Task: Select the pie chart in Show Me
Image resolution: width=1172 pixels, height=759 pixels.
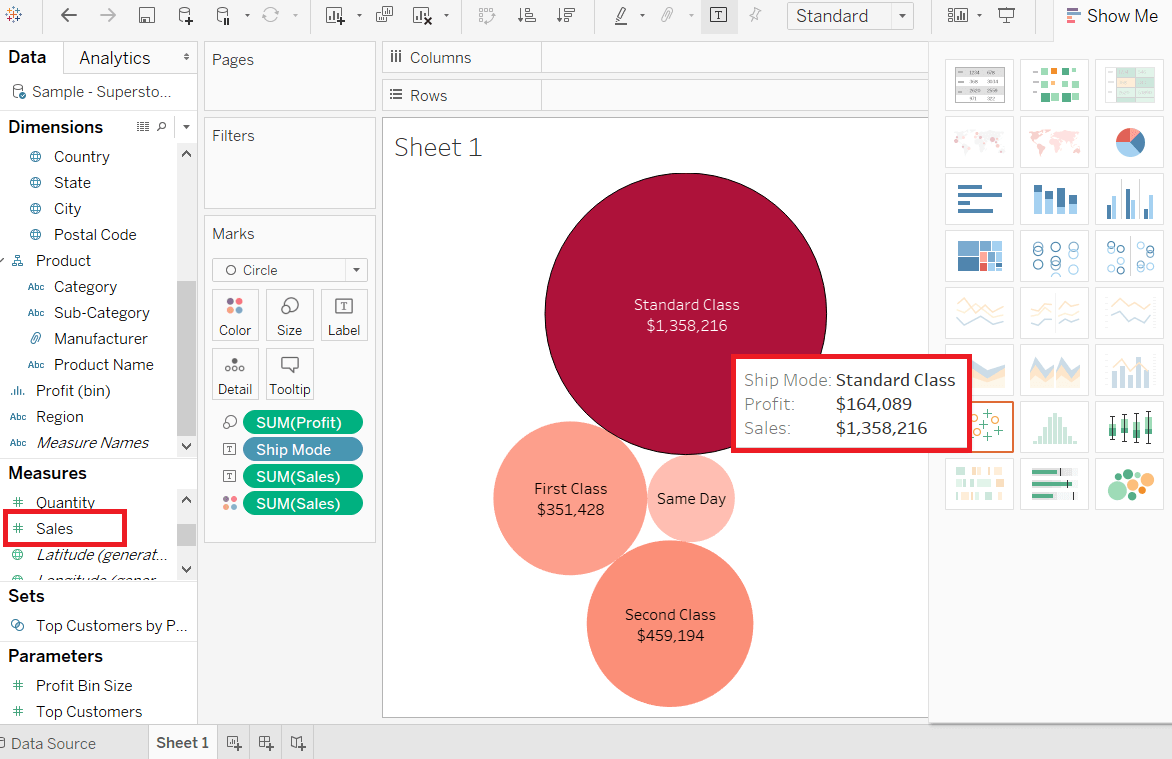Action: (1129, 142)
